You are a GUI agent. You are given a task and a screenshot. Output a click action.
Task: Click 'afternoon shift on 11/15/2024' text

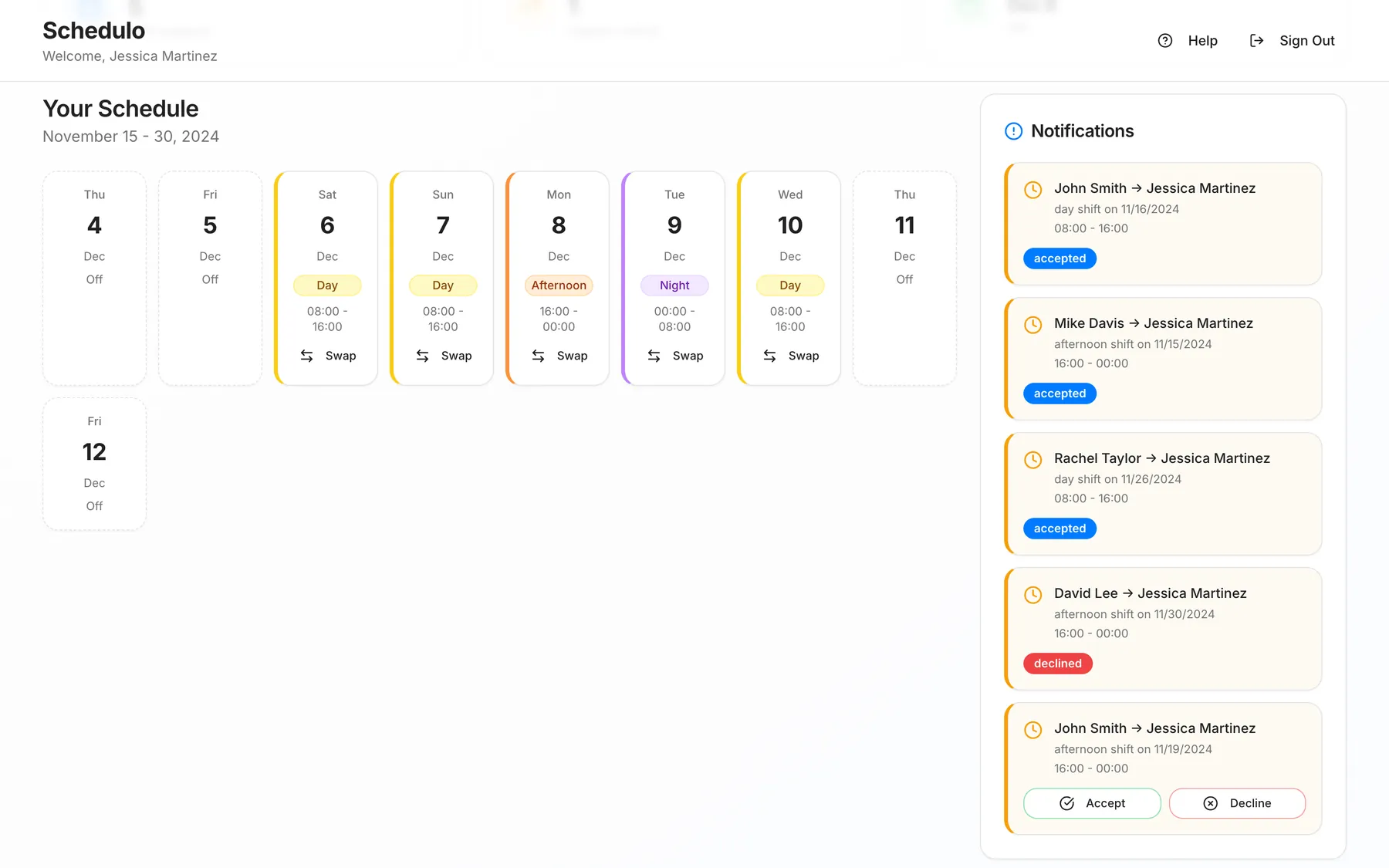pos(1133,344)
